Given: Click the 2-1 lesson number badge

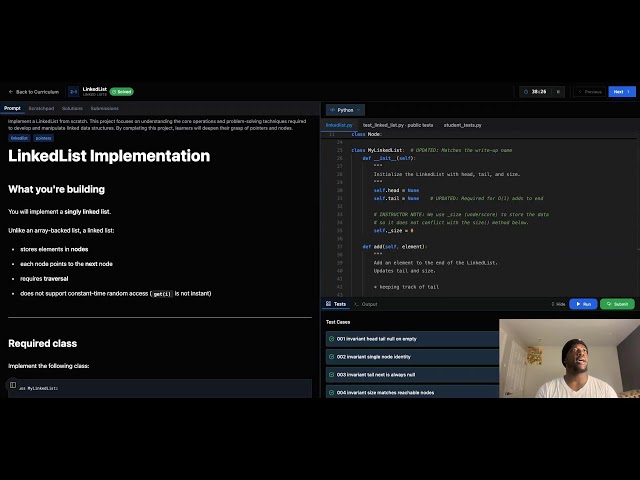Looking at the screenshot, I should click(x=73, y=92).
